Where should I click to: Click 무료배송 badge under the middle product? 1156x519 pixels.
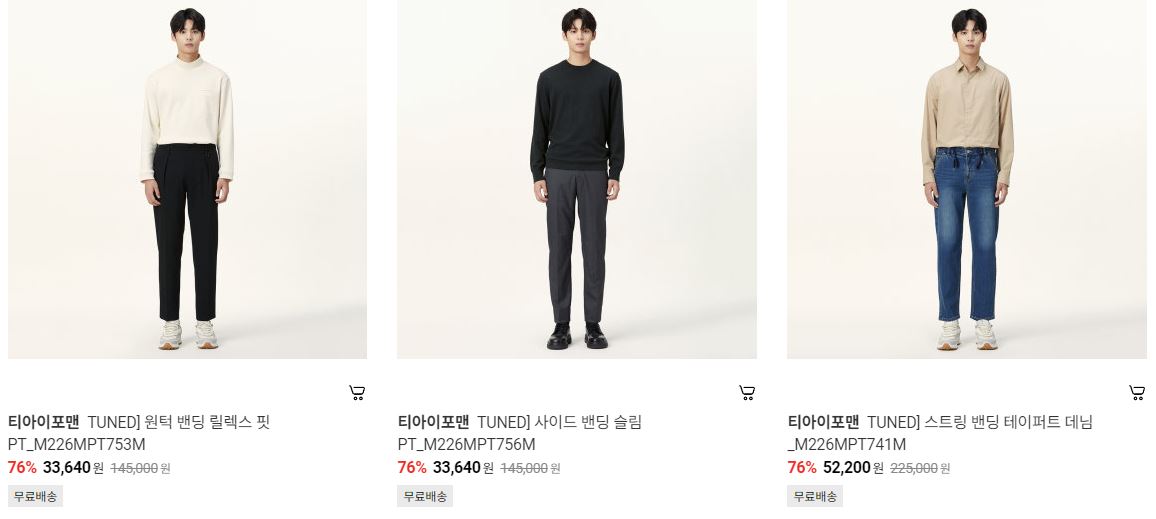[x=425, y=496]
